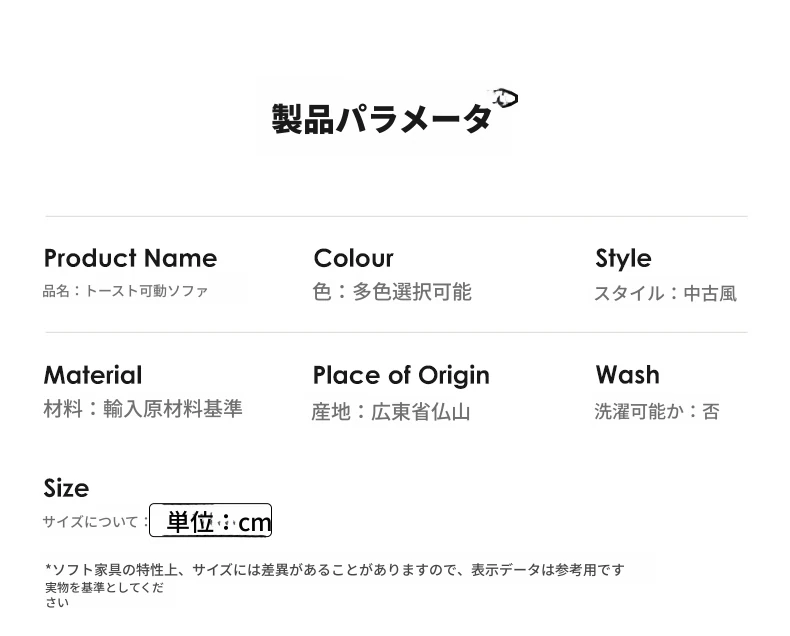790x636 pixels.
Task: Select the Product Name heading
Action: (130, 258)
